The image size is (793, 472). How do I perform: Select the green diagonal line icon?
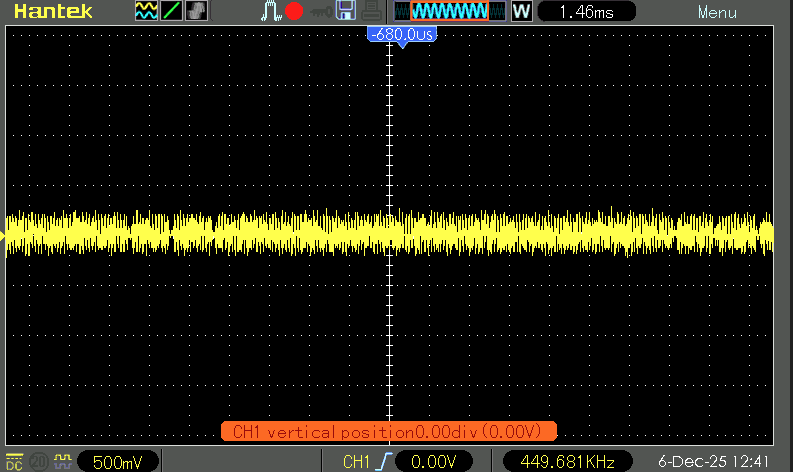pos(171,12)
